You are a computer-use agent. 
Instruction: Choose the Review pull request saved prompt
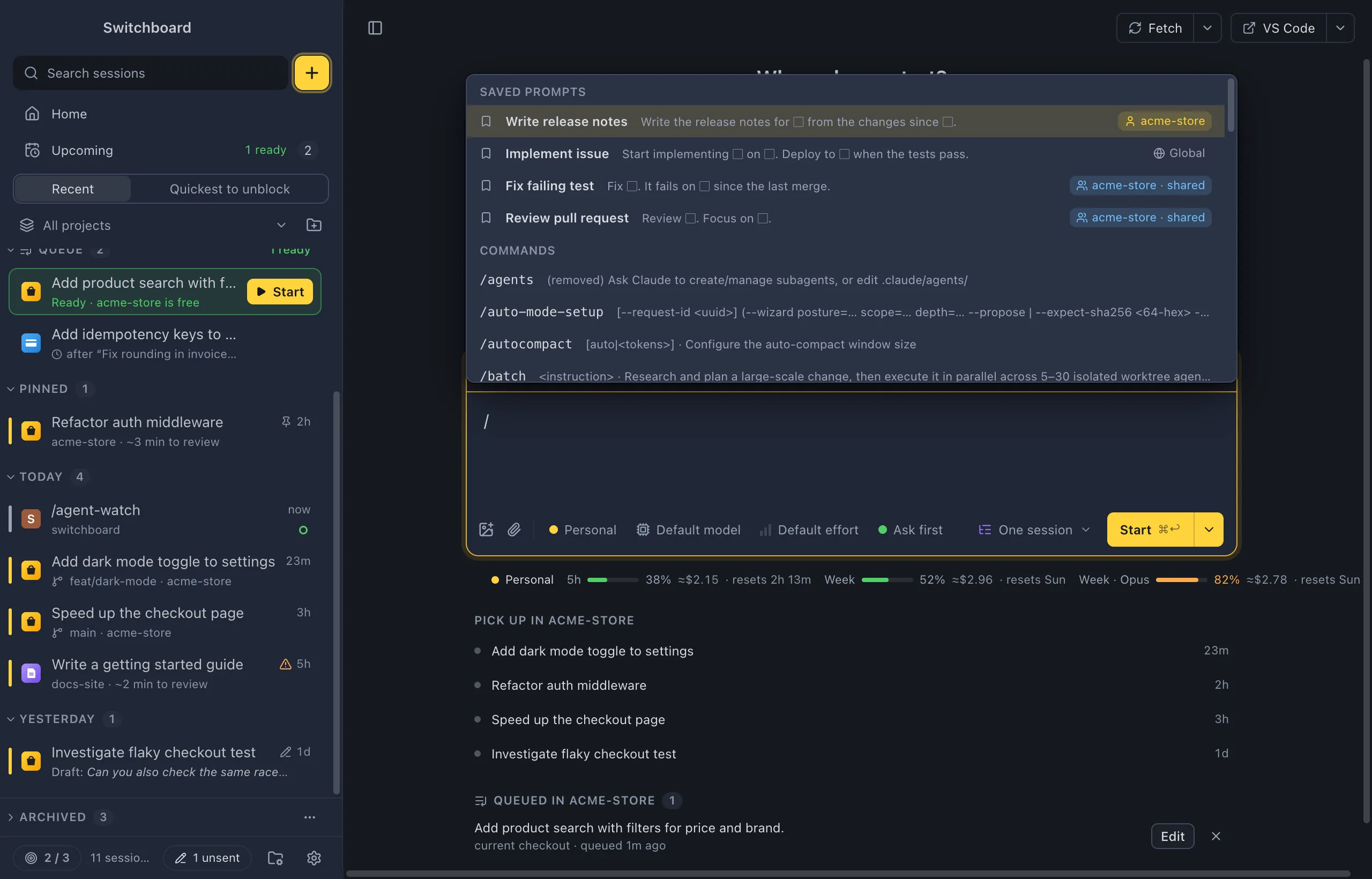coord(845,218)
